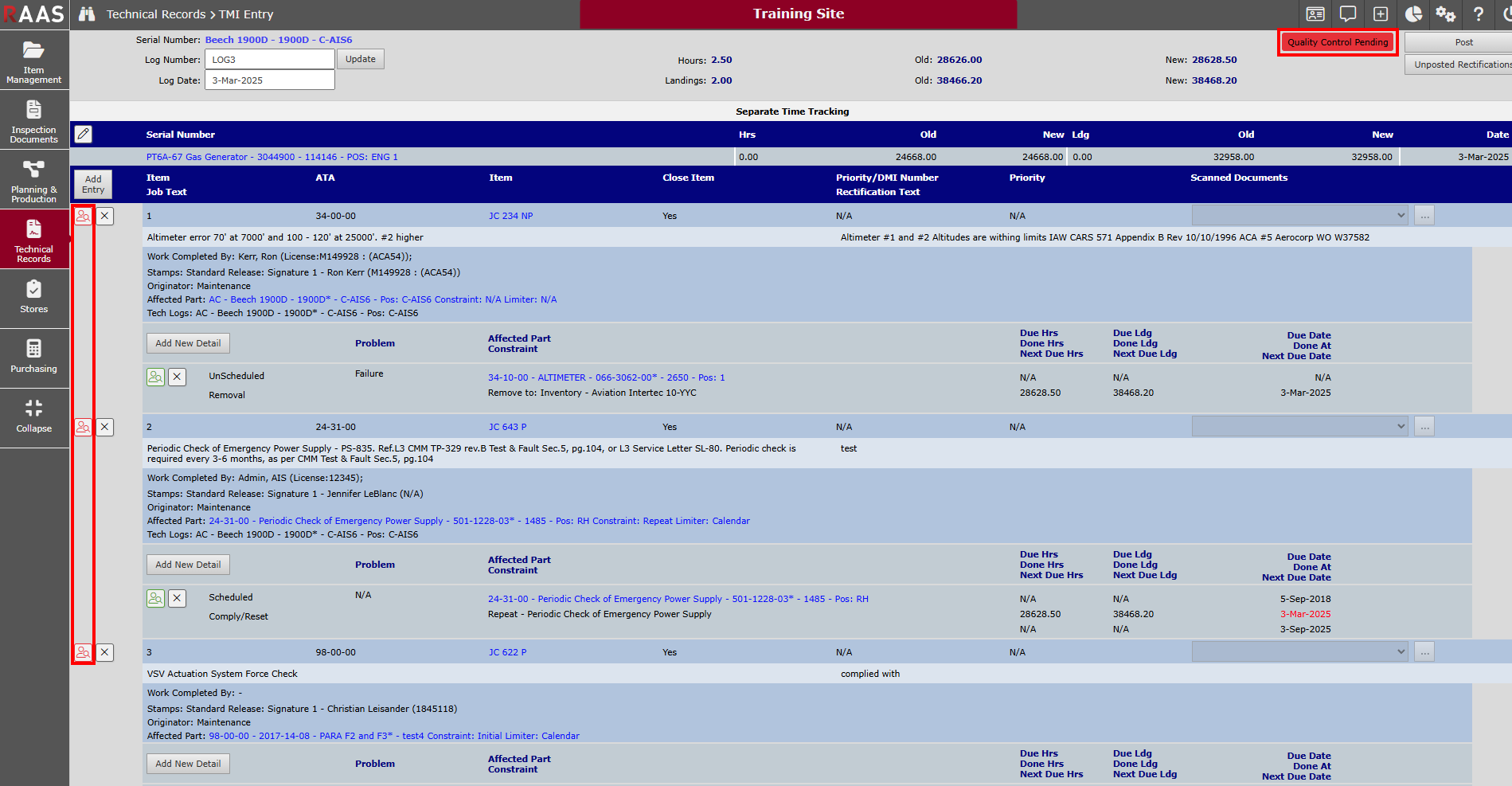Open the Inspection Documents panel
Screen dimensions: 1512x786
pos(34,119)
